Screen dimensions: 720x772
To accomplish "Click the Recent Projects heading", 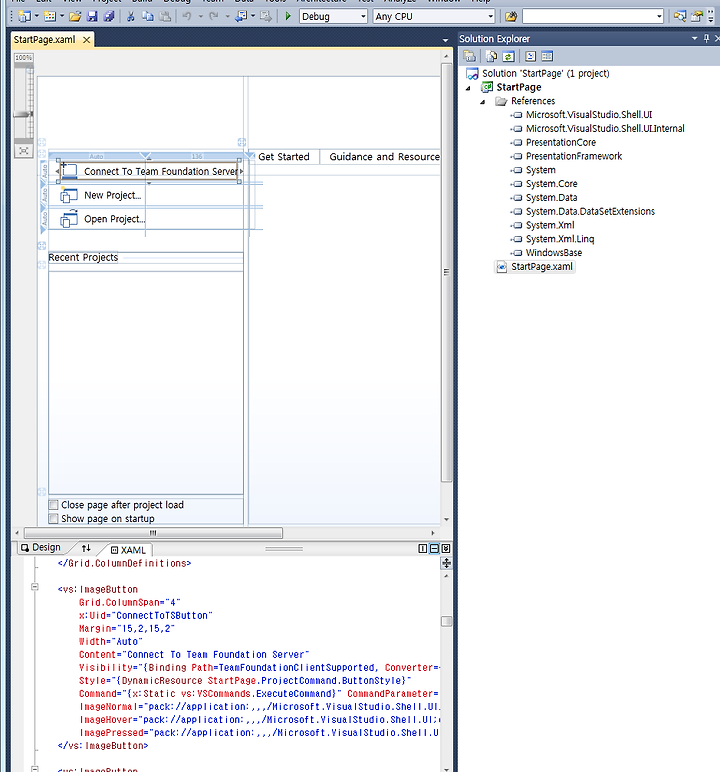I will pos(83,257).
